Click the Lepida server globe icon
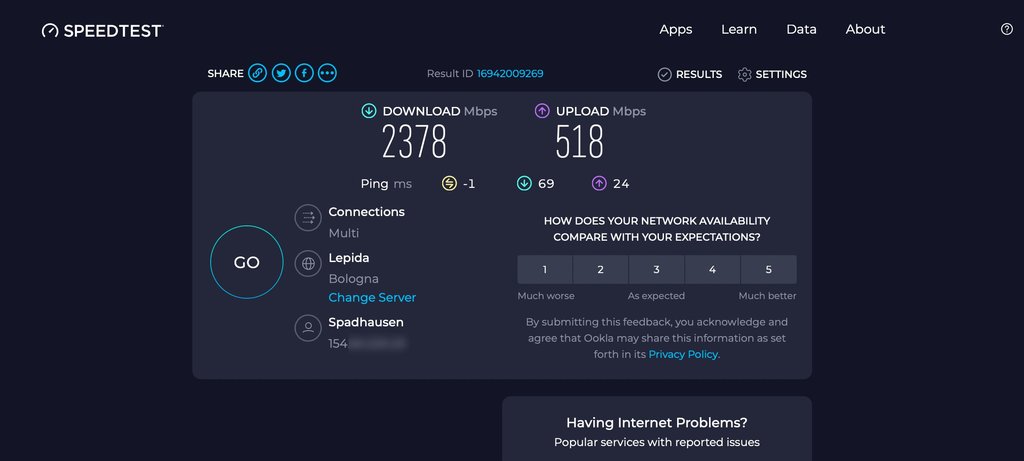 [x=308, y=264]
